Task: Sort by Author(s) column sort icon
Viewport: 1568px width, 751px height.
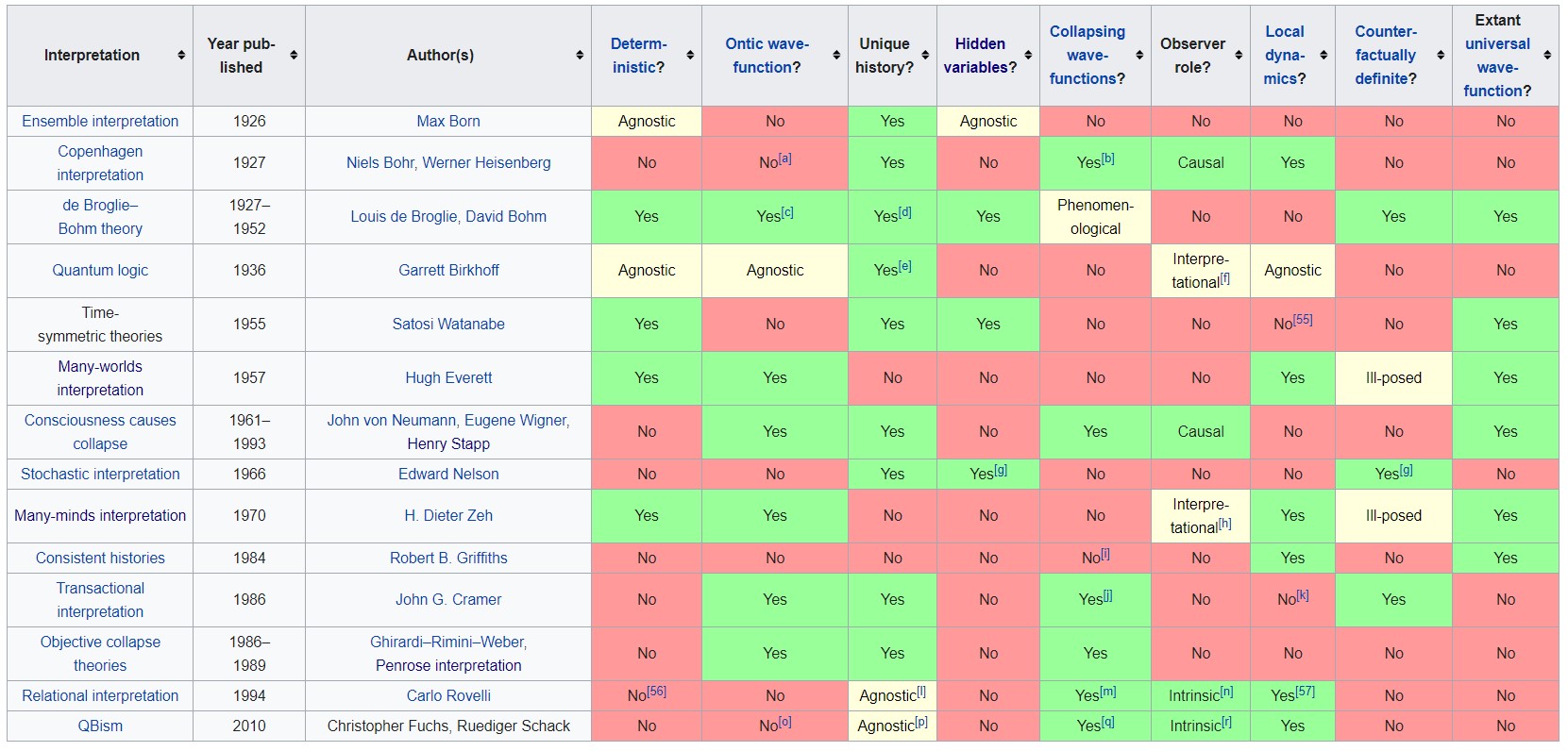Action: click(580, 56)
